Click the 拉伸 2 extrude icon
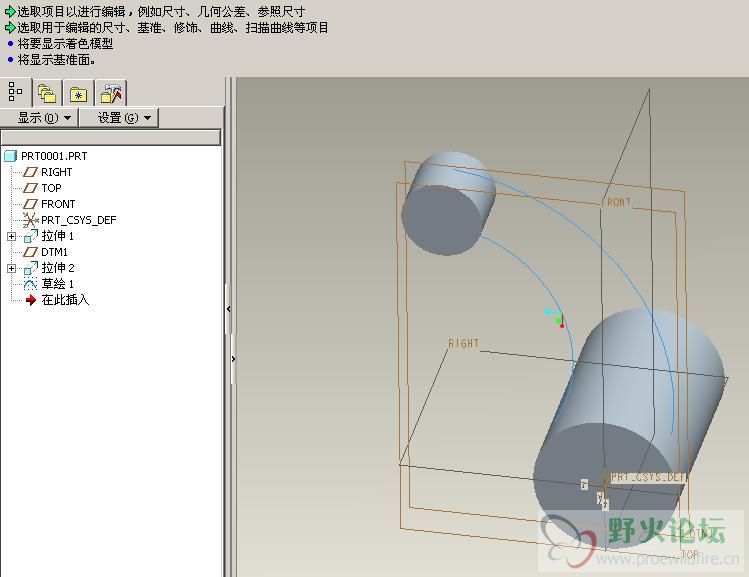The image size is (749, 577). point(31,268)
